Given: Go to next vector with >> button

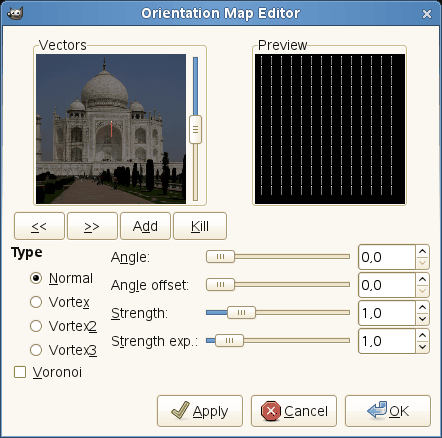Looking at the screenshot, I should click(x=92, y=226).
